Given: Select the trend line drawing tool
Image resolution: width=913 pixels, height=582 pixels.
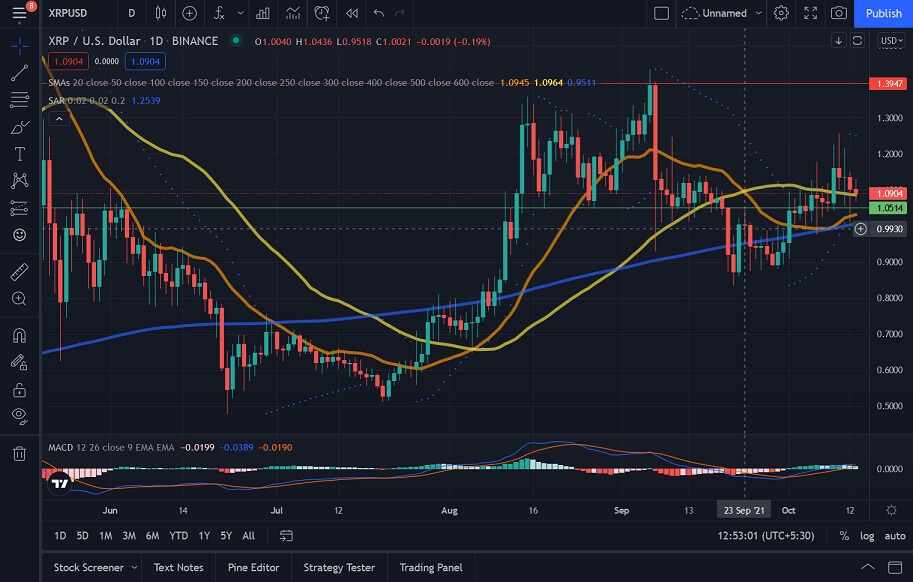Looking at the screenshot, I should [x=19, y=73].
